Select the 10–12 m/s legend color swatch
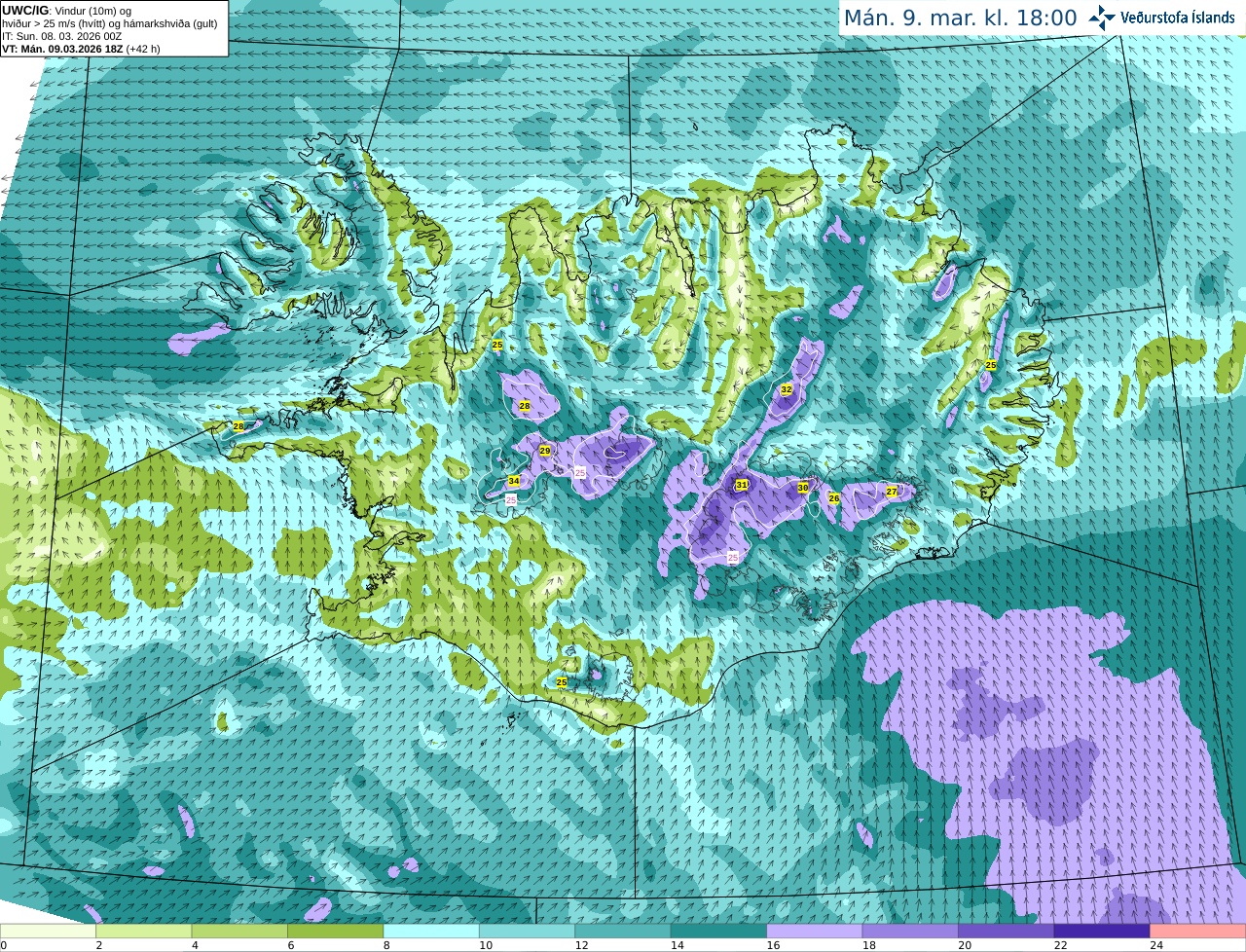This screenshot has width=1246, height=952. coord(528,931)
